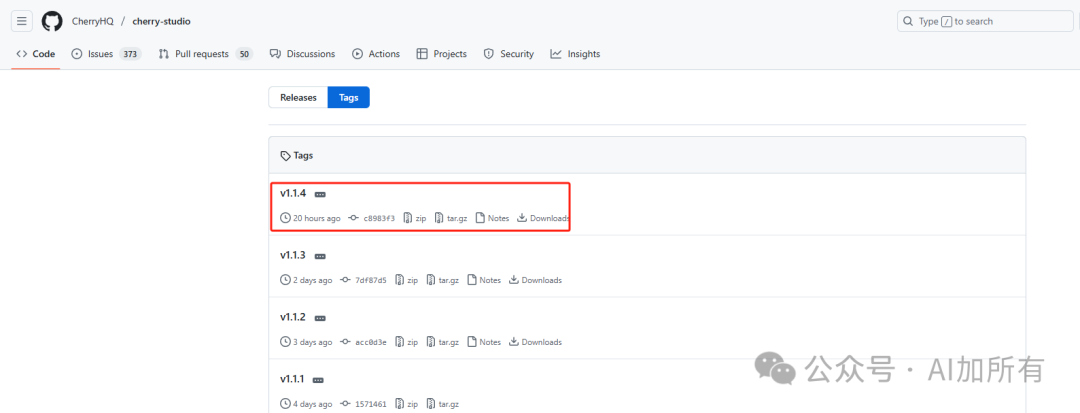Screen dimensions: 1080x413
Task: Expand the ellipsis next to v1.1.3
Action: [320, 256]
